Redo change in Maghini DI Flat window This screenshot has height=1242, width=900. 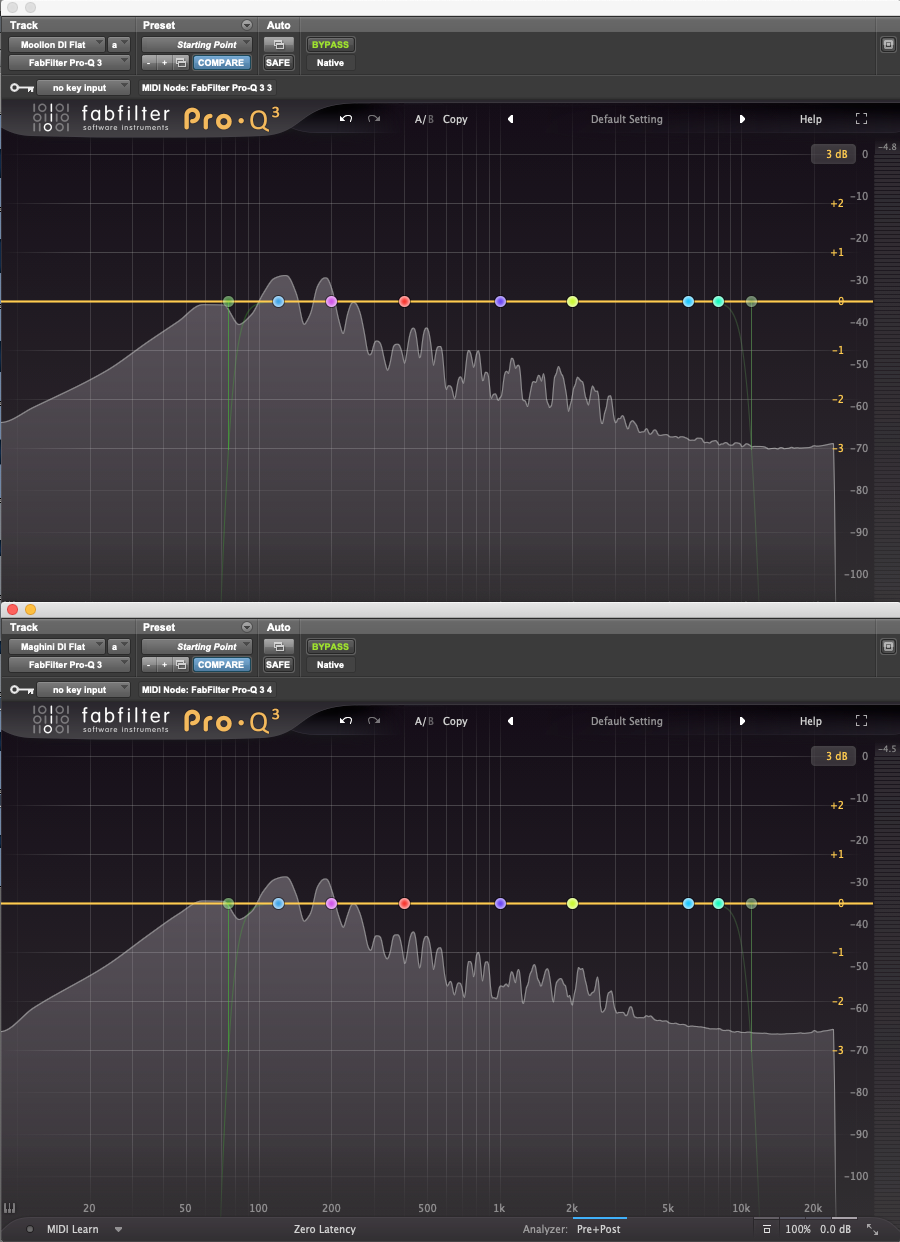374,721
